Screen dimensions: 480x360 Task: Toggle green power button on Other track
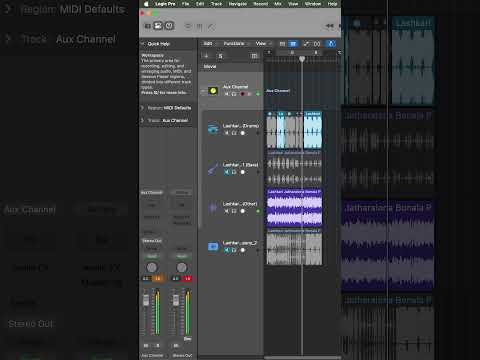click(258, 211)
